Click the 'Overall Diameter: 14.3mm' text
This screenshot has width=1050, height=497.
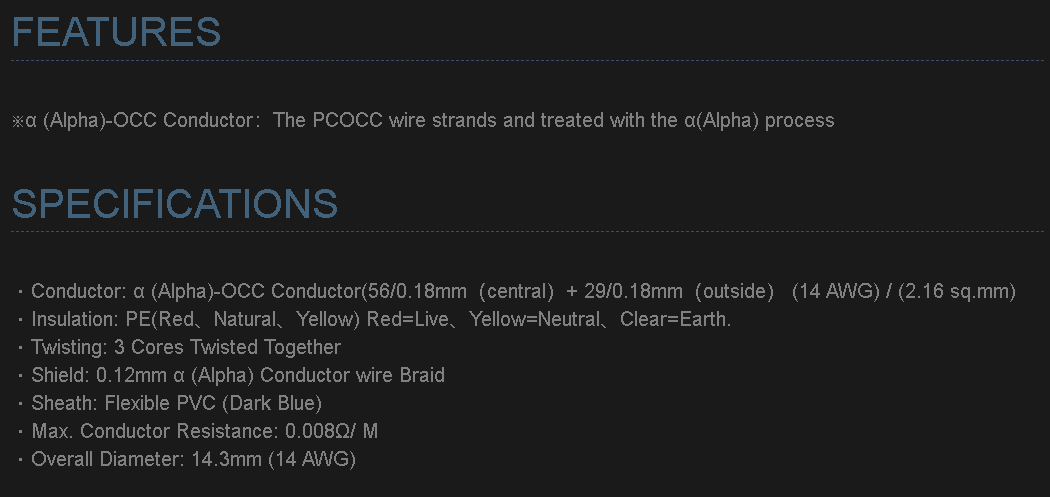point(147,460)
